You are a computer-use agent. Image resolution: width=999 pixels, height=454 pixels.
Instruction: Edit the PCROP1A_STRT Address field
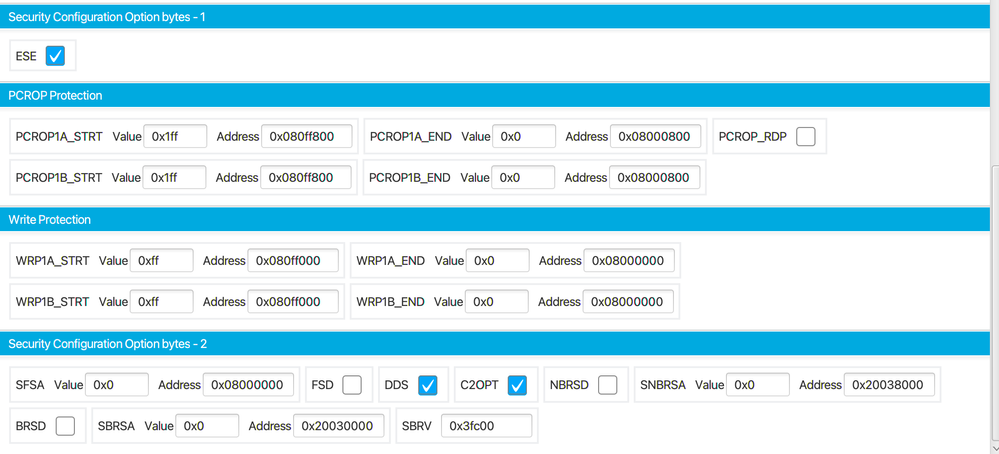tap(307, 136)
